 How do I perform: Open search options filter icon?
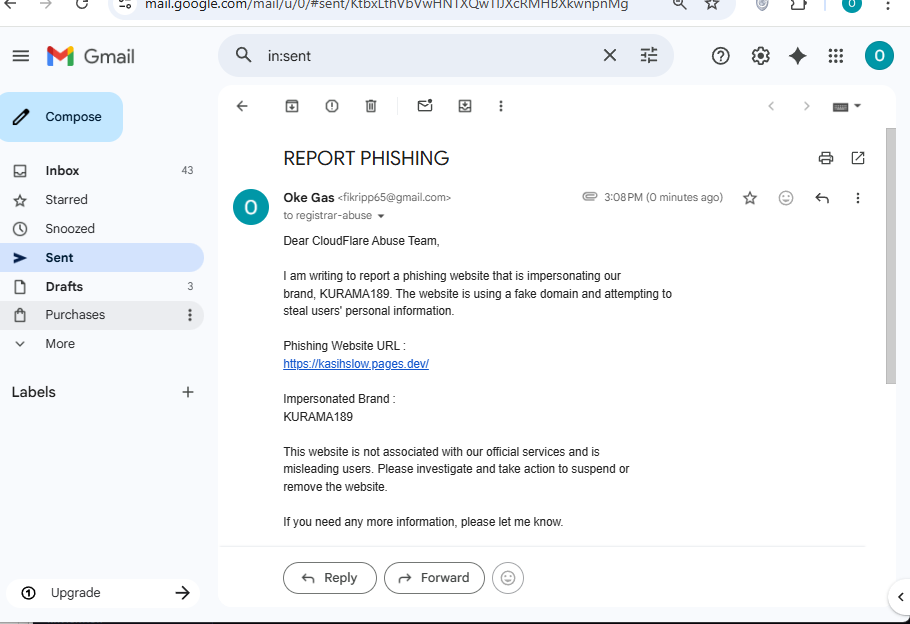click(x=649, y=56)
